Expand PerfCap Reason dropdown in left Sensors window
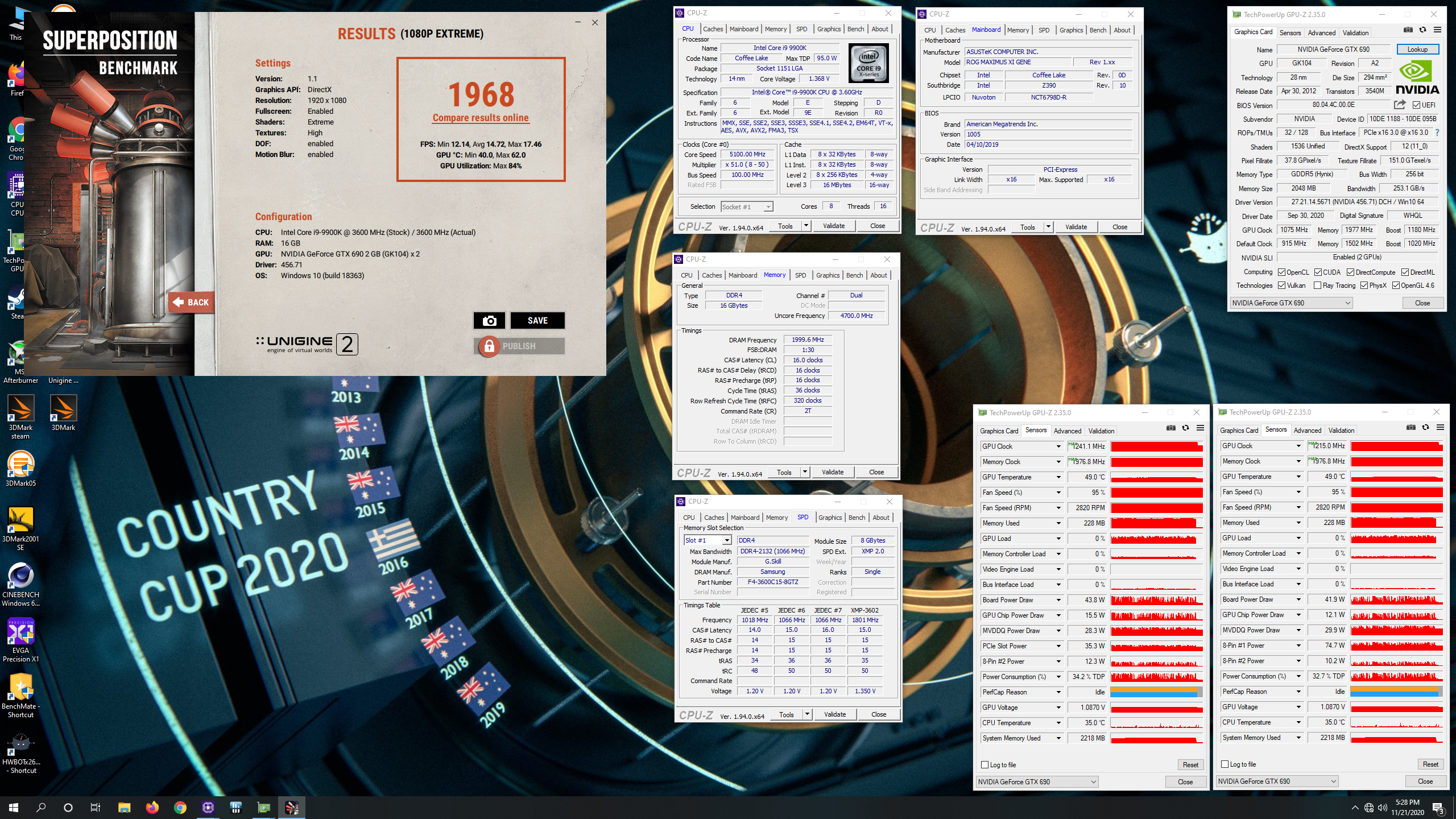Image resolution: width=1456 pixels, height=819 pixels. click(x=1058, y=692)
